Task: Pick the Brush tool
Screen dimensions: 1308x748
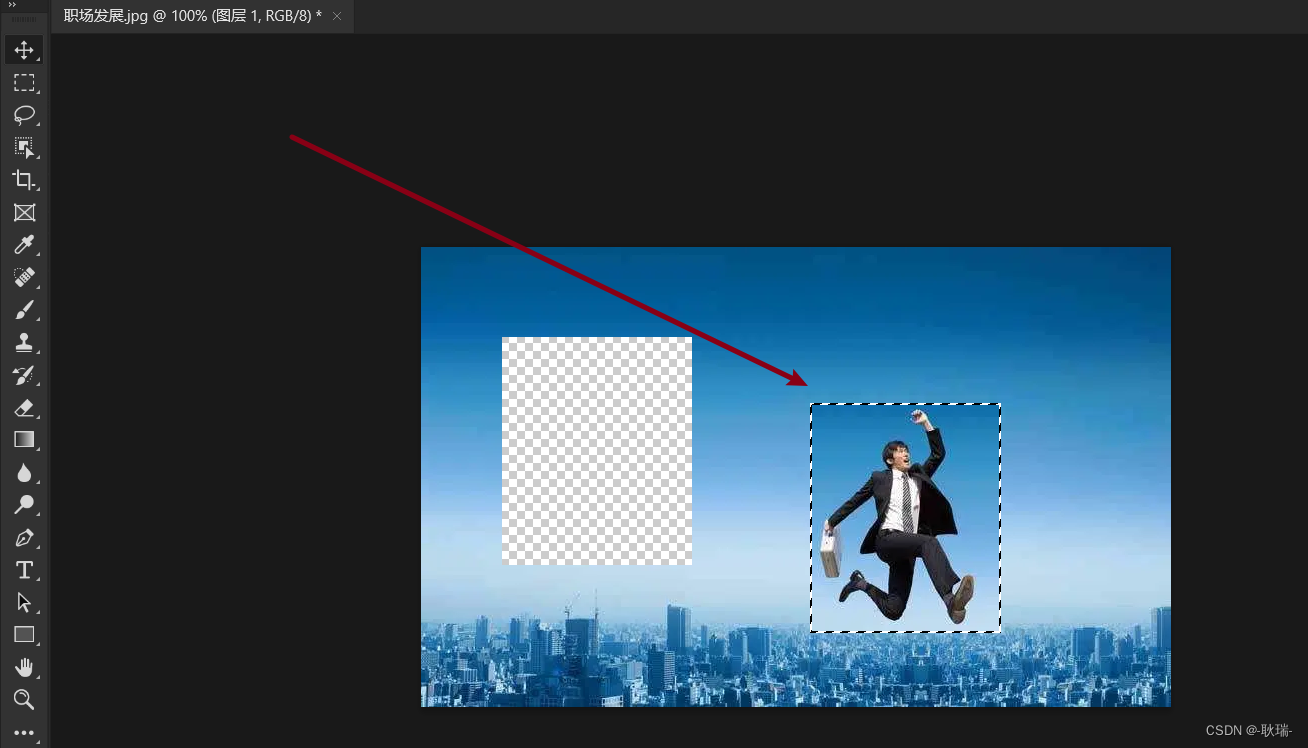Action: point(24,310)
